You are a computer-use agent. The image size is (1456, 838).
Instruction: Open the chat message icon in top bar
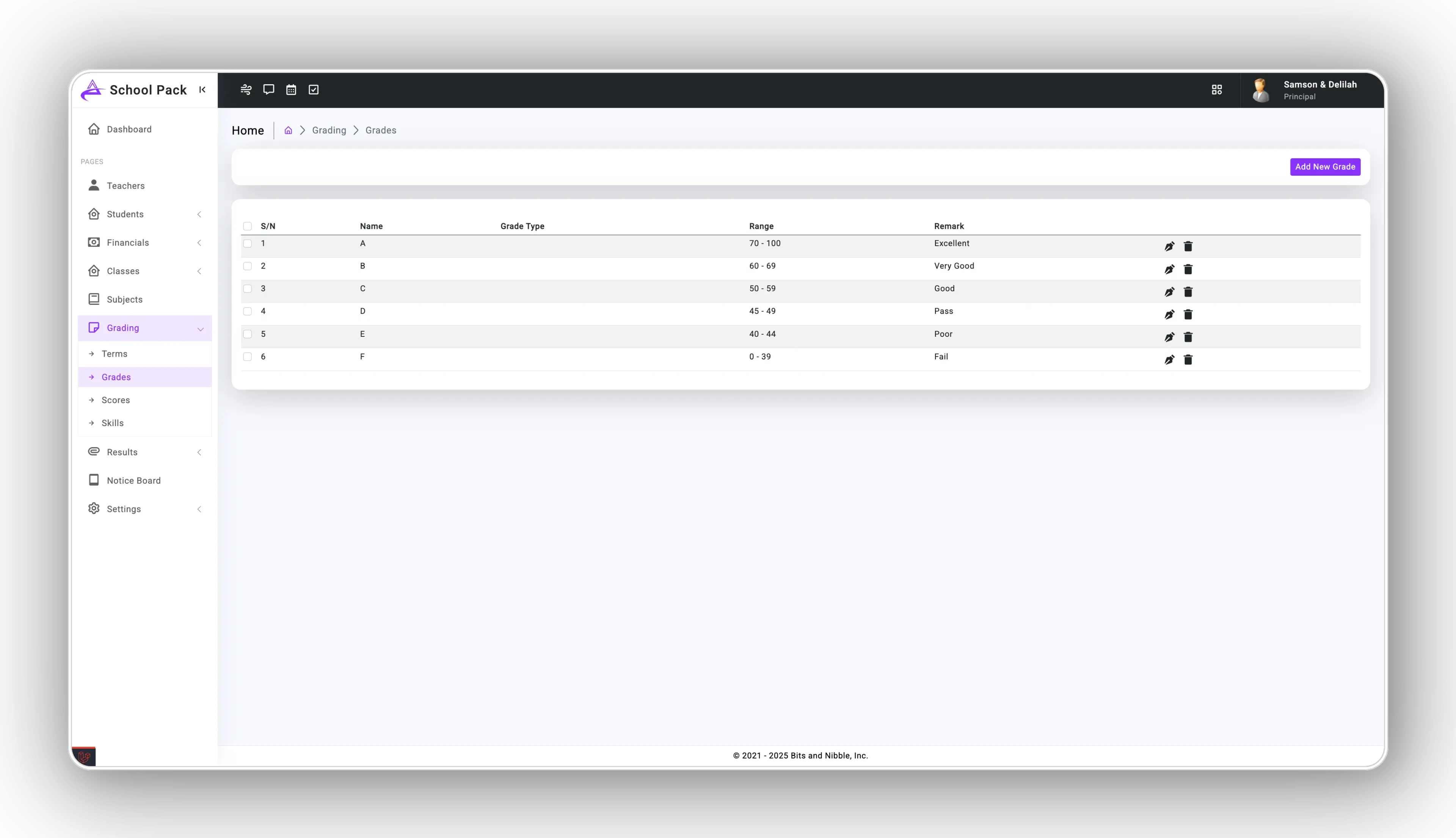tap(268, 89)
